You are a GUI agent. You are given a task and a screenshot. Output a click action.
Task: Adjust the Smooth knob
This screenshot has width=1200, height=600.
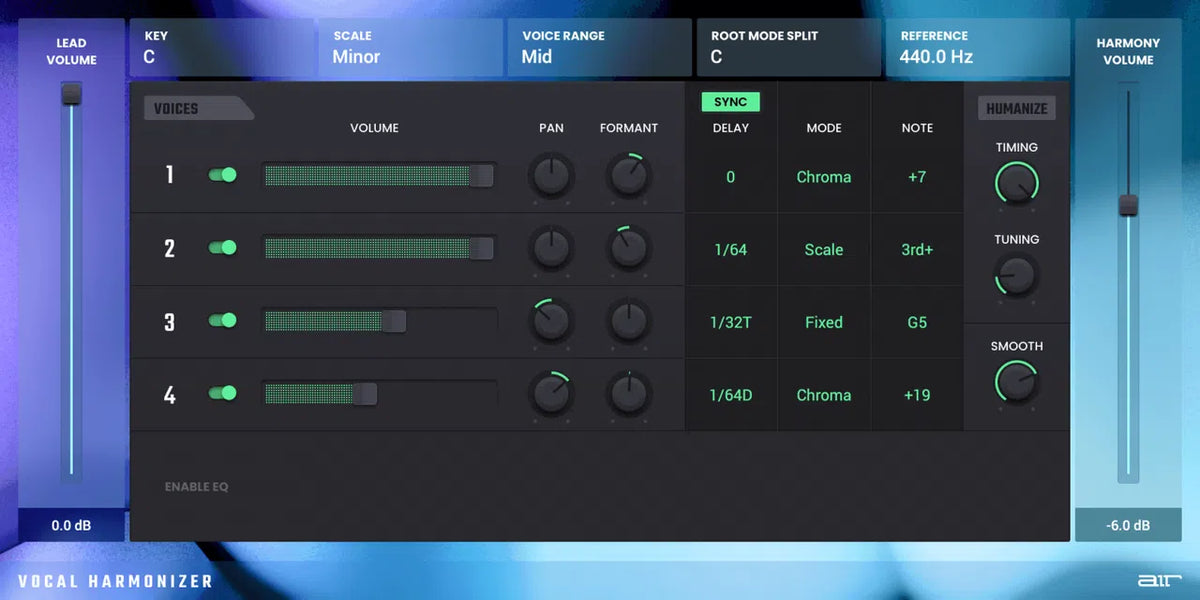[1016, 384]
